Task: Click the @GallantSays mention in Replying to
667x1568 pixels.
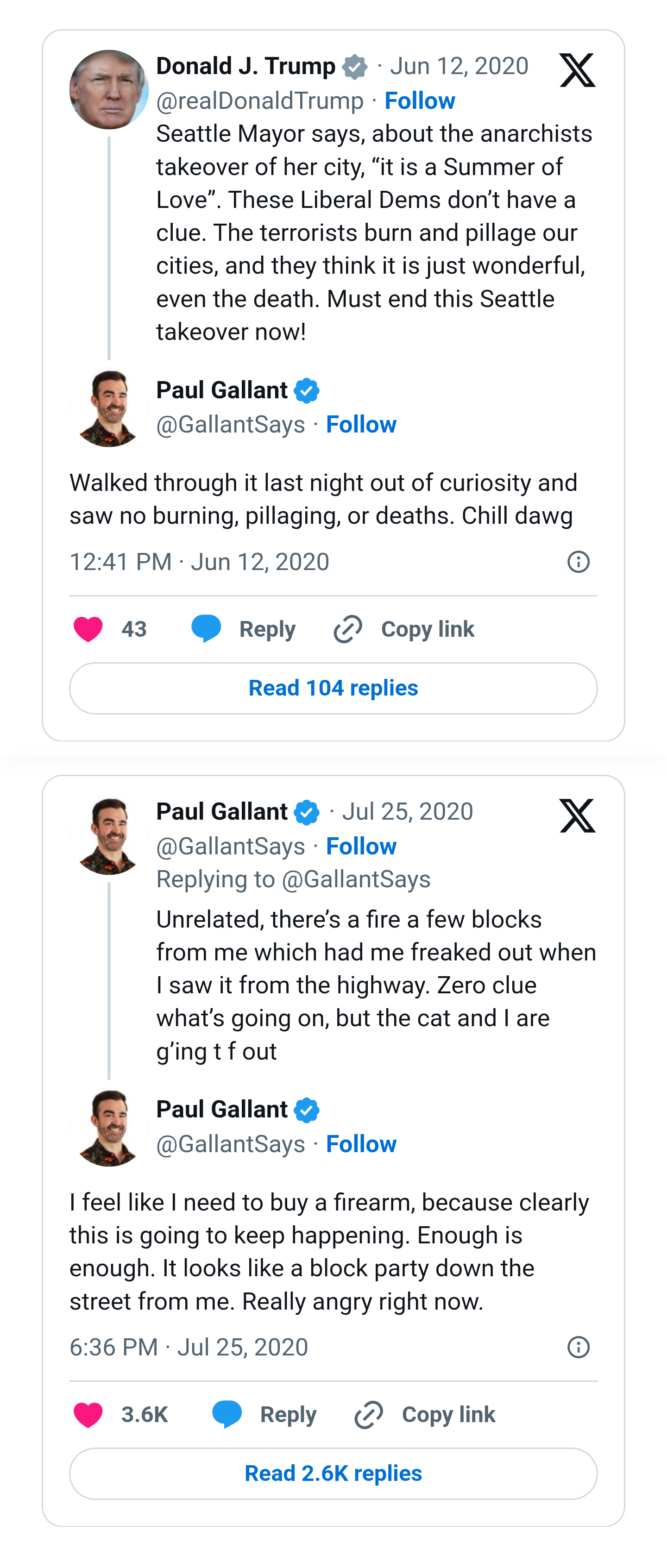Action: coord(357,879)
